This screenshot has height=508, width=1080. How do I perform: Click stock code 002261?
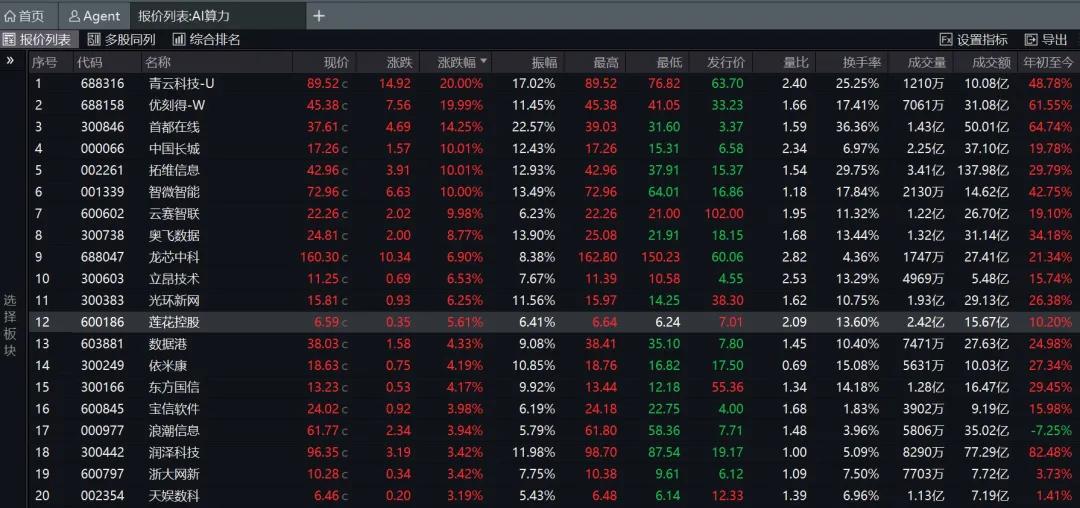pos(102,171)
